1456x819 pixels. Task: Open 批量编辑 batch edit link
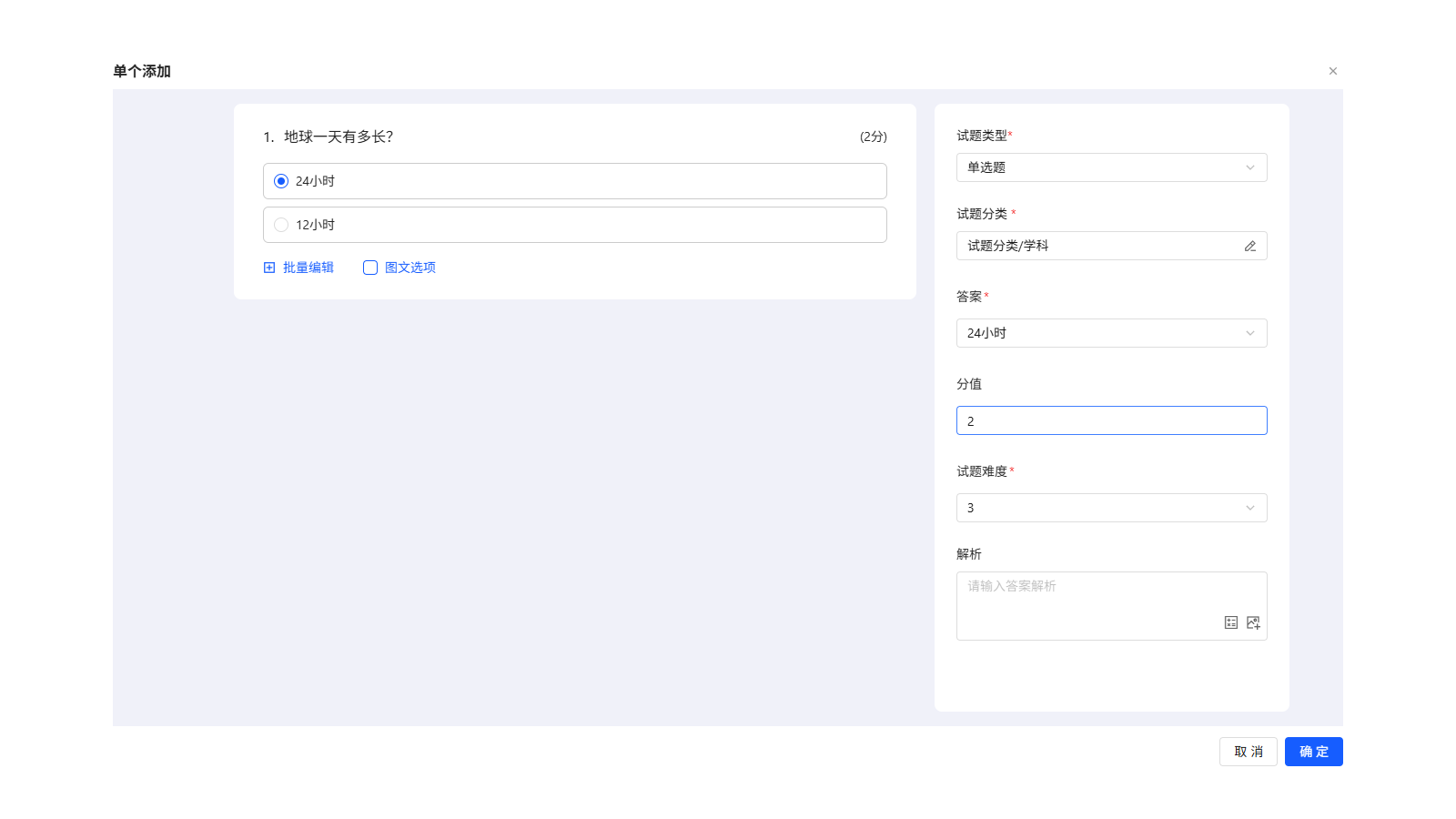pyautogui.click(x=308, y=268)
